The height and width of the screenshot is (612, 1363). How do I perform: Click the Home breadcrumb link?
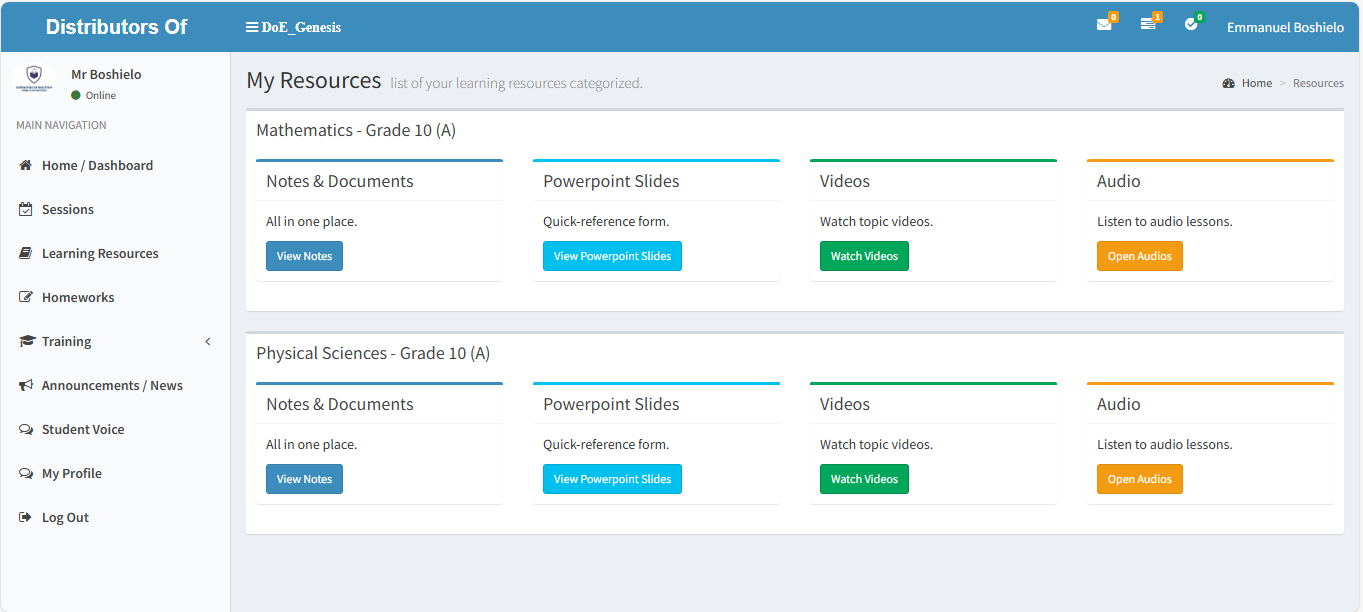(x=1256, y=83)
